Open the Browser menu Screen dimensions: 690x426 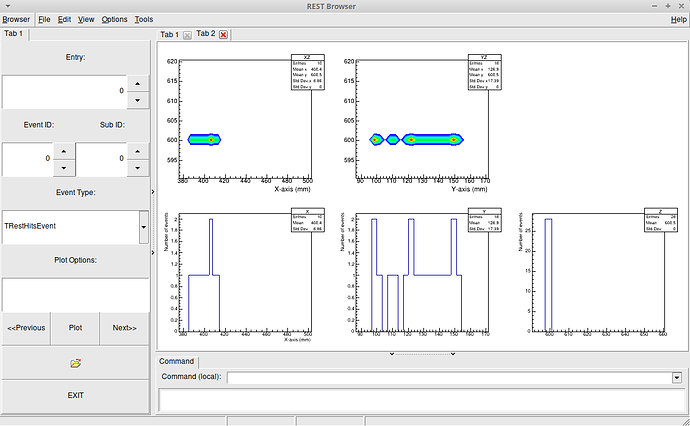click(x=16, y=19)
